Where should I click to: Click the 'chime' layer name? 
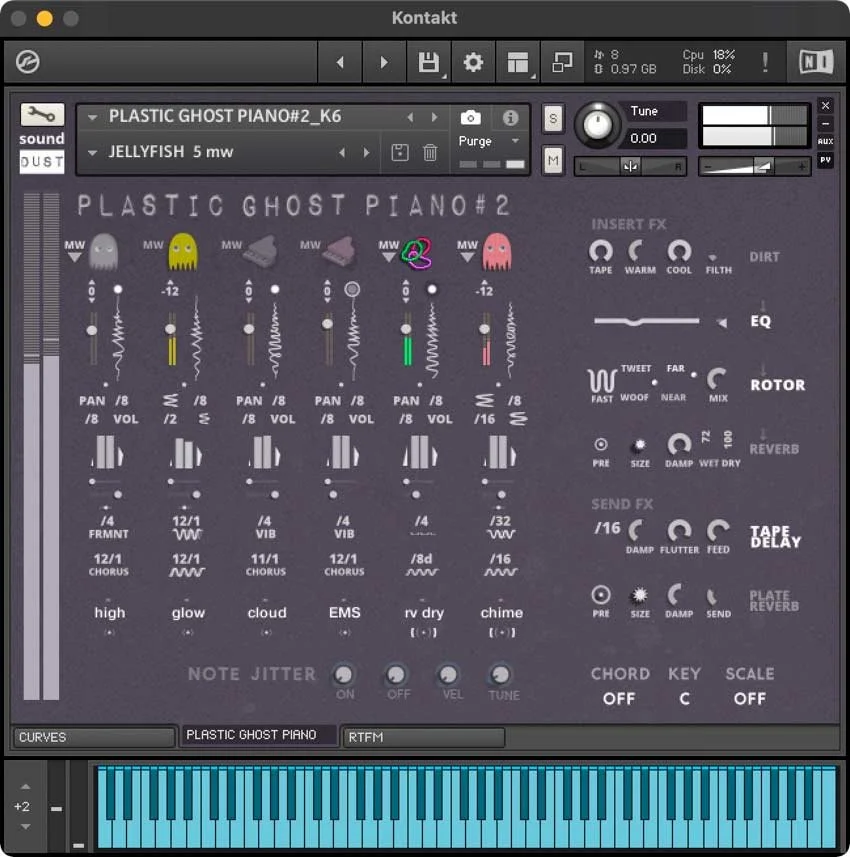point(501,613)
